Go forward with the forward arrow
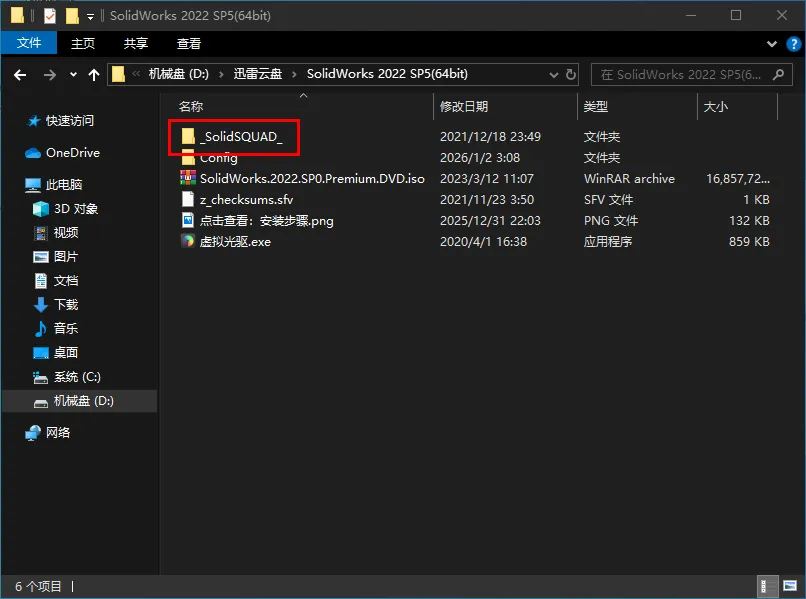This screenshot has width=806, height=599. pos(50,75)
